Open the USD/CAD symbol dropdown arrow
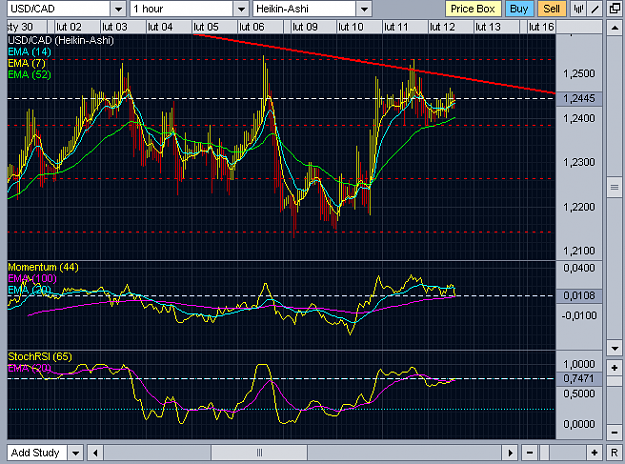The height and width of the screenshot is (464, 625). [118, 9]
